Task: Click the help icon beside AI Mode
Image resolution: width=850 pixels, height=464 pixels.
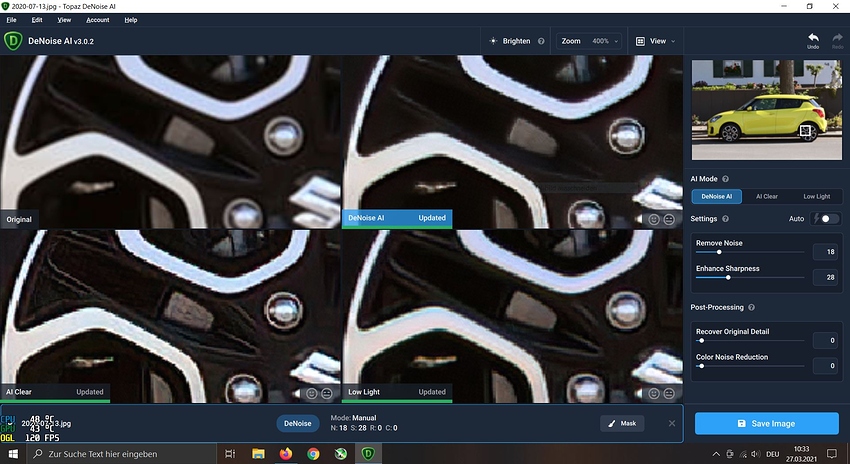Action: pyautogui.click(x=739, y=177)
